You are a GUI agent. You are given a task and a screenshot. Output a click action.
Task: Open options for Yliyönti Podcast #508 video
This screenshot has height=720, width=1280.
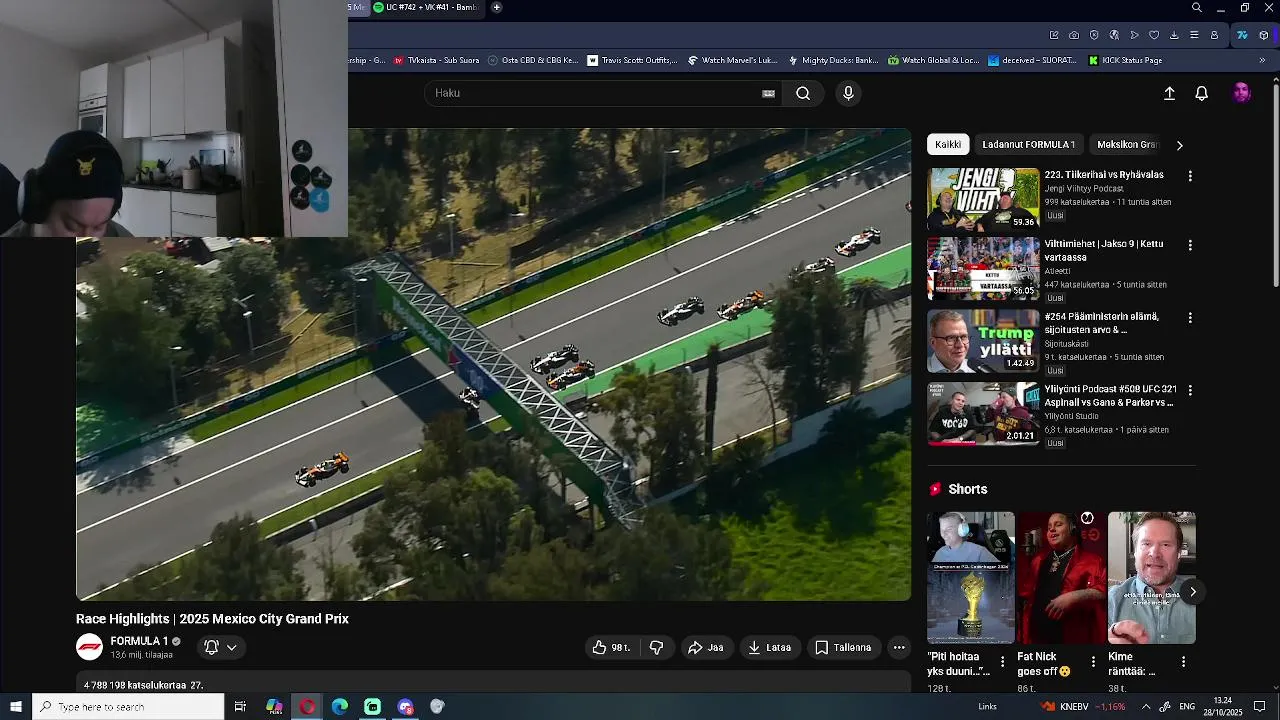(1190, 391)
